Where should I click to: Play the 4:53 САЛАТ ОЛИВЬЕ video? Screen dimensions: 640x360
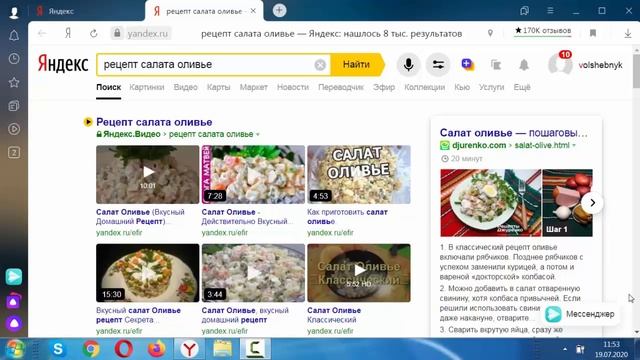click(x=359, y=174)
